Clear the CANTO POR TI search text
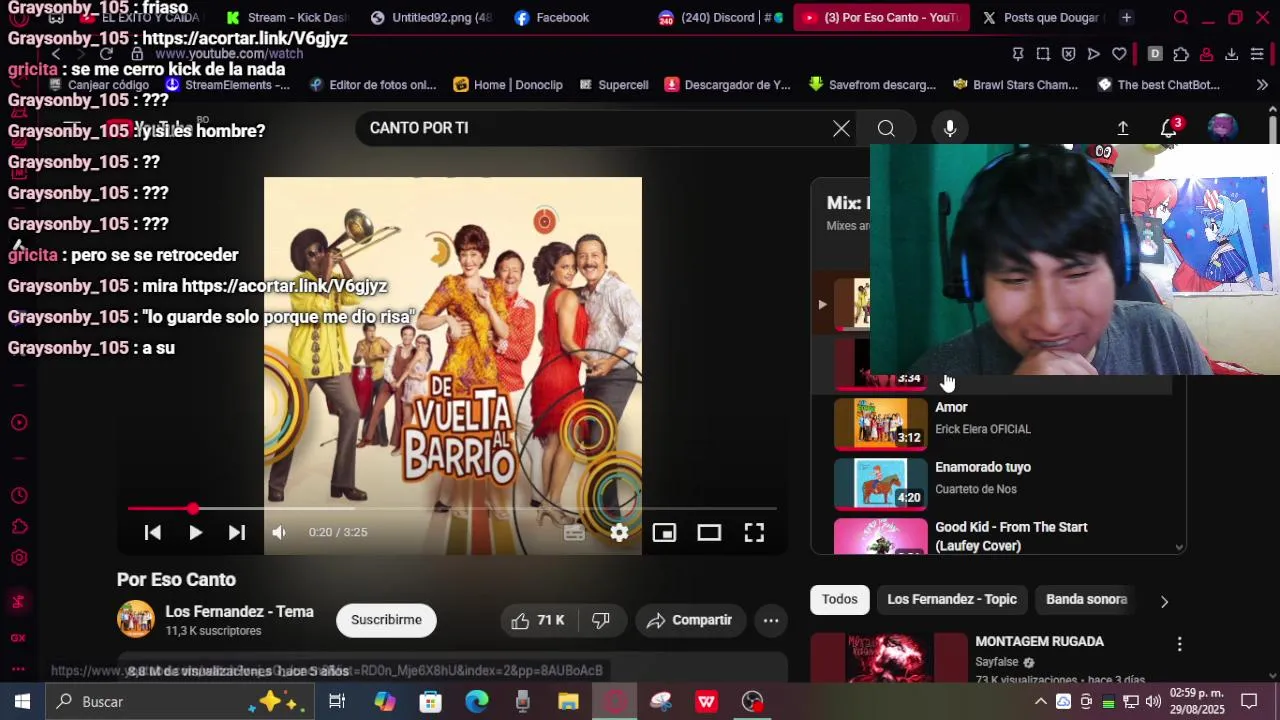Image resolution: width=1280 pixels, height=720 pixels. click(x=841, y=128)
